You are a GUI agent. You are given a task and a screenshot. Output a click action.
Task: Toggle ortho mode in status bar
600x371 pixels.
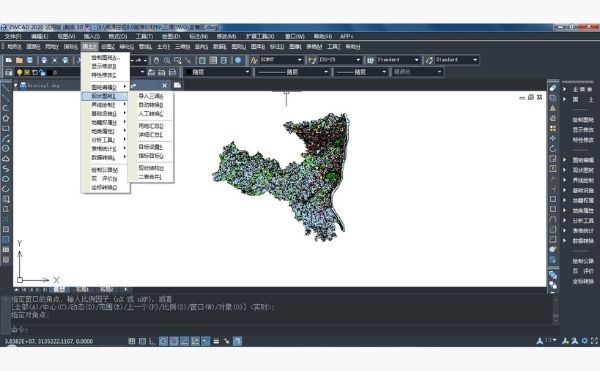point(152,341)
